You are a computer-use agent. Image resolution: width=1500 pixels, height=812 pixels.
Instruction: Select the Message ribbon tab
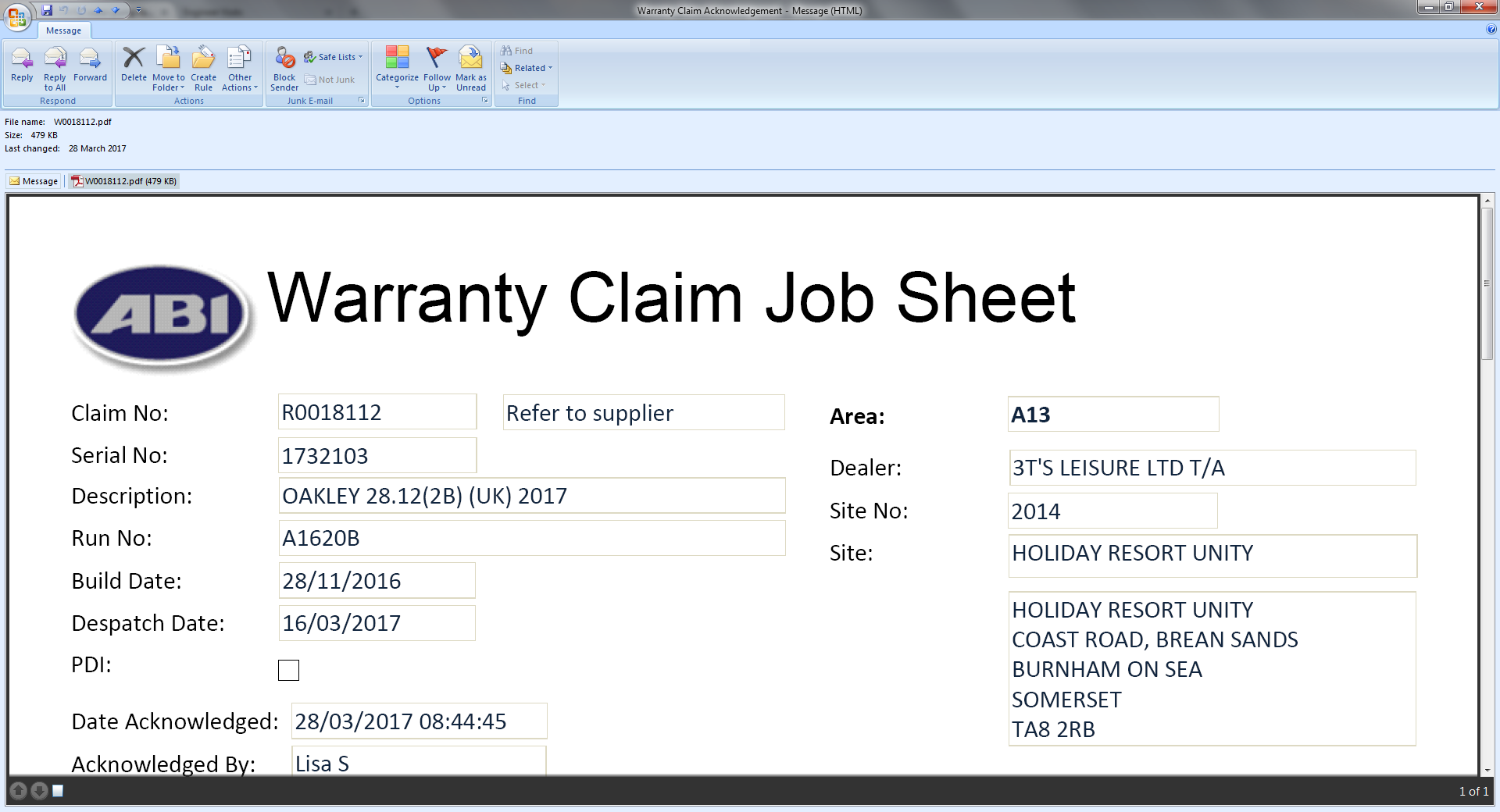[x=63, y=30]
